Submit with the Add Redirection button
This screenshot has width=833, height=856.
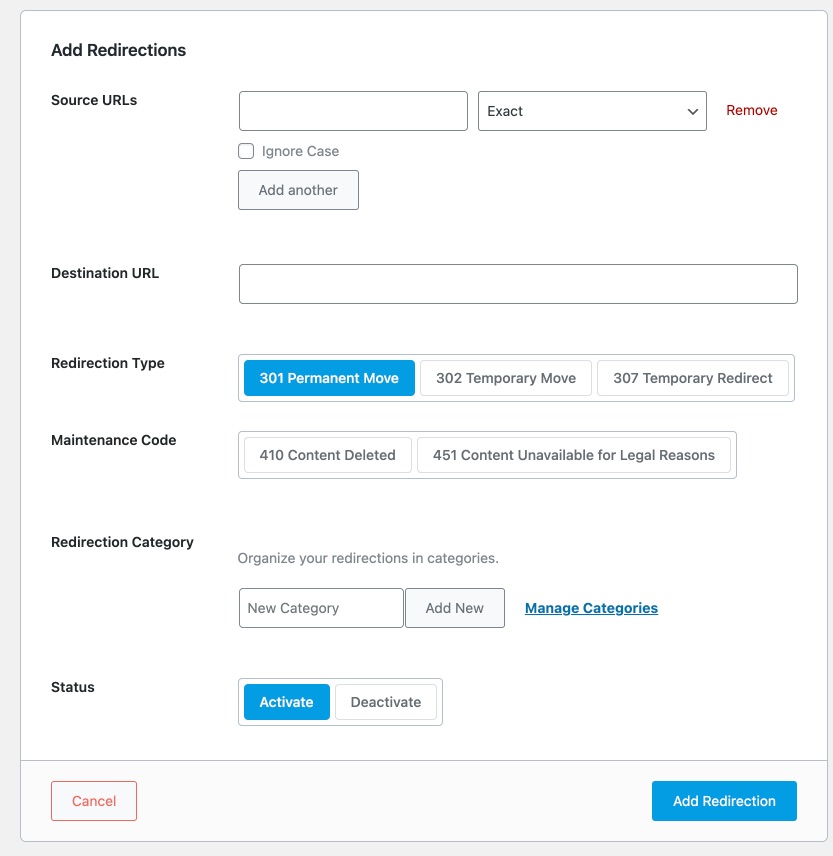(x=724, y=801)
